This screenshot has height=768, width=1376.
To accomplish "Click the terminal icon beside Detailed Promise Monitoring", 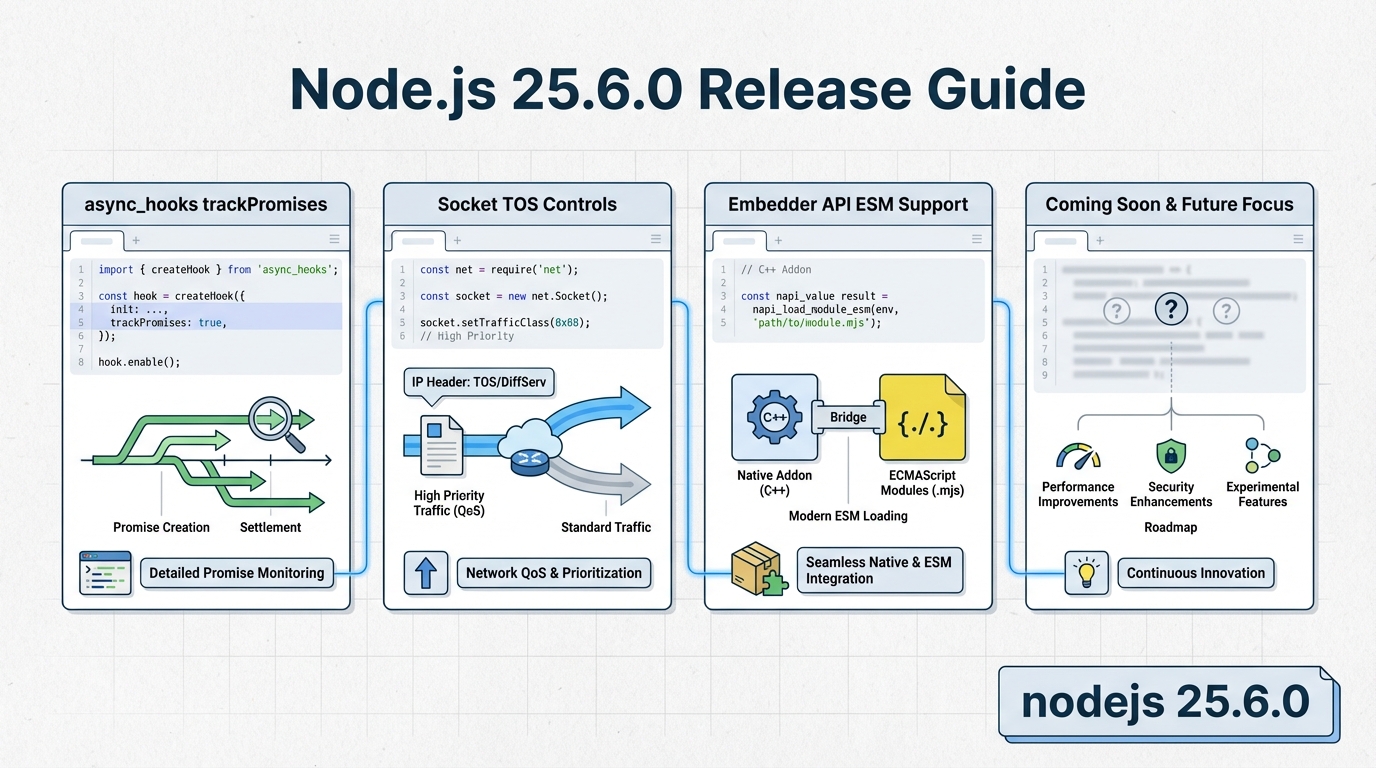I will tap(104, 573).
